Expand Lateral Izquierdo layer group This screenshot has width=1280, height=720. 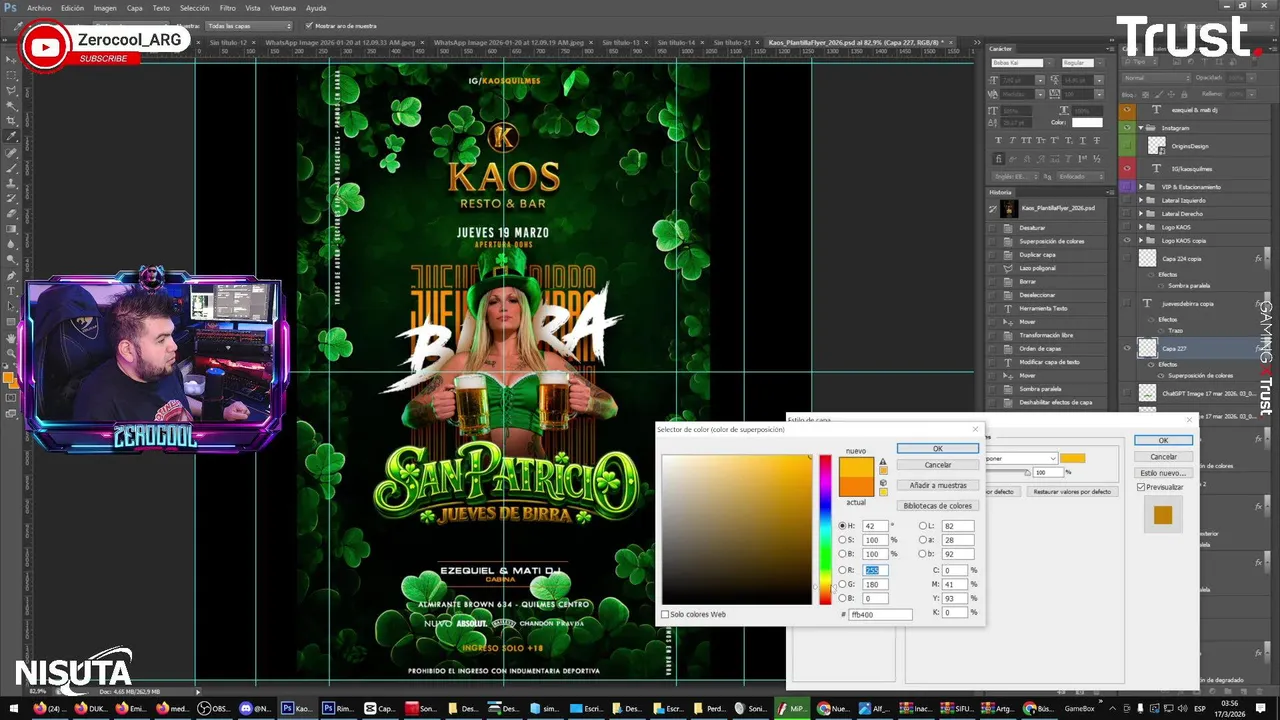coord(1141,200)
